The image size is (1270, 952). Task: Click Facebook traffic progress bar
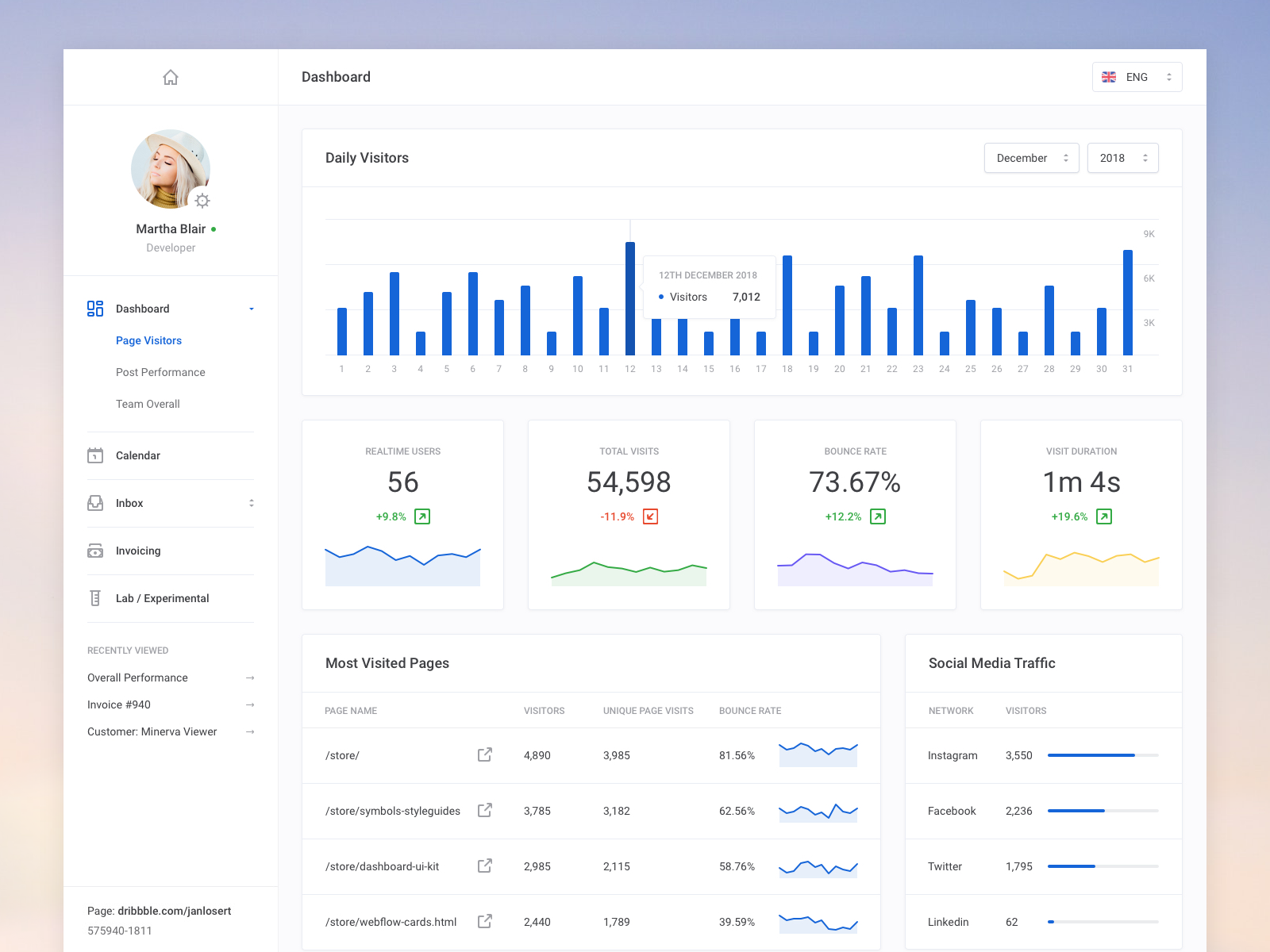coord(1103,811)
